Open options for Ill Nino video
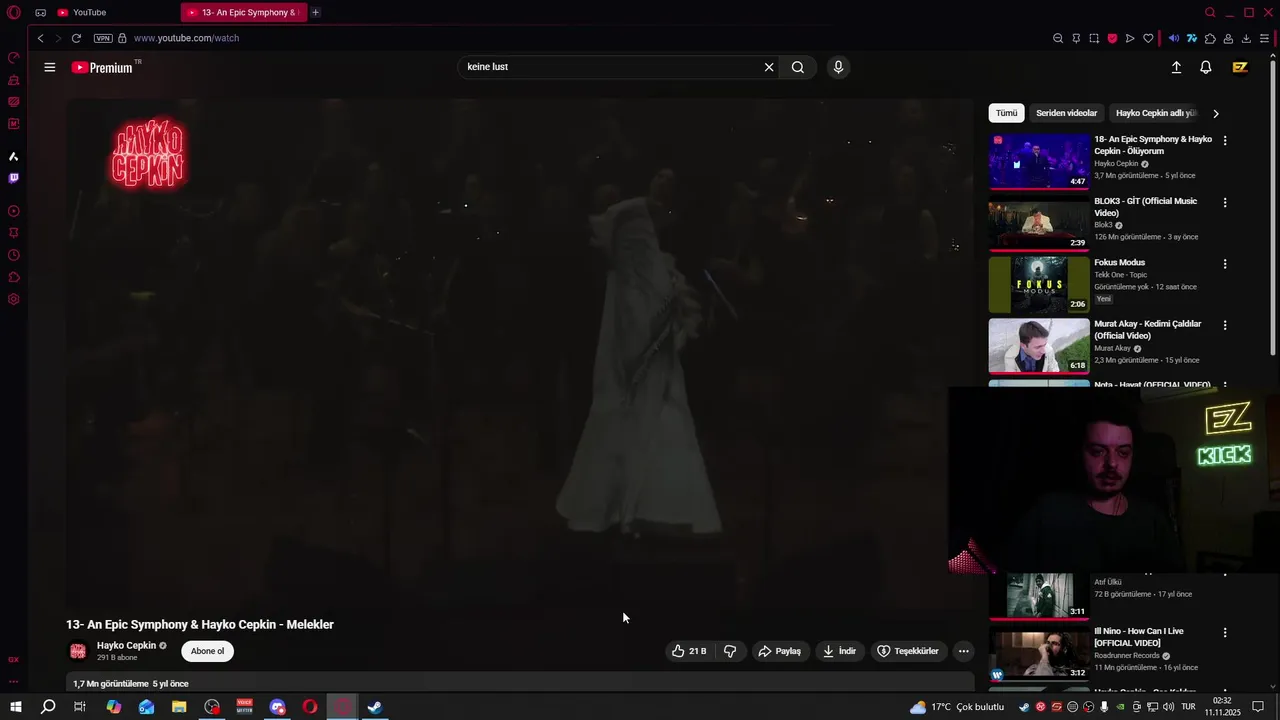The image size is (1280, 720). pyautogui.click(x=1225, y=632)
